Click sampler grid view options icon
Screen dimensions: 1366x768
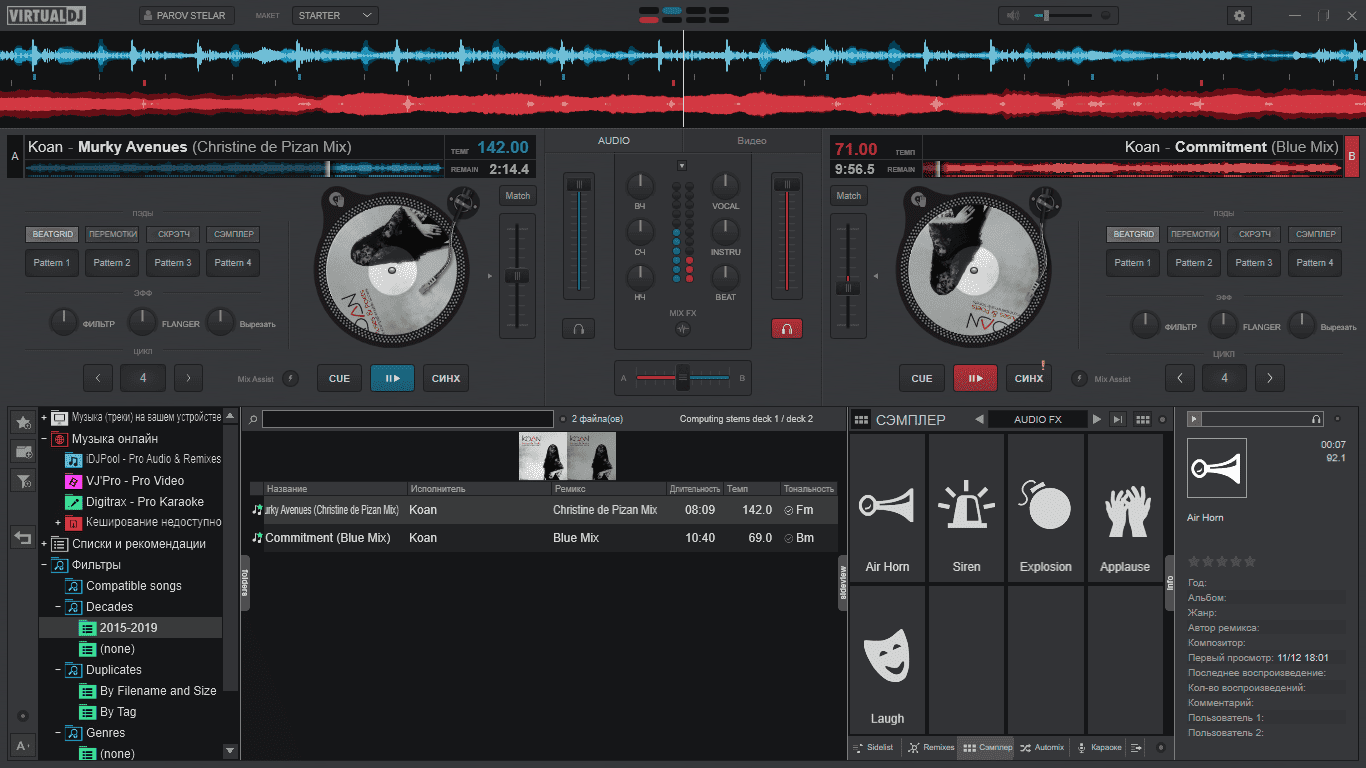click(1142, 420)
